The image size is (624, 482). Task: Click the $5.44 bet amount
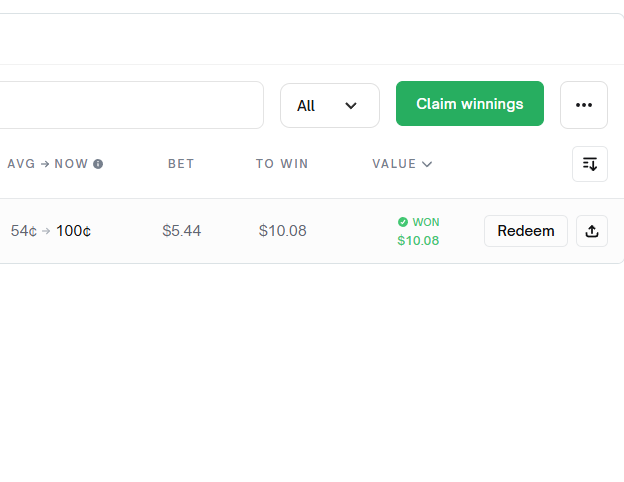pos(181,231)
